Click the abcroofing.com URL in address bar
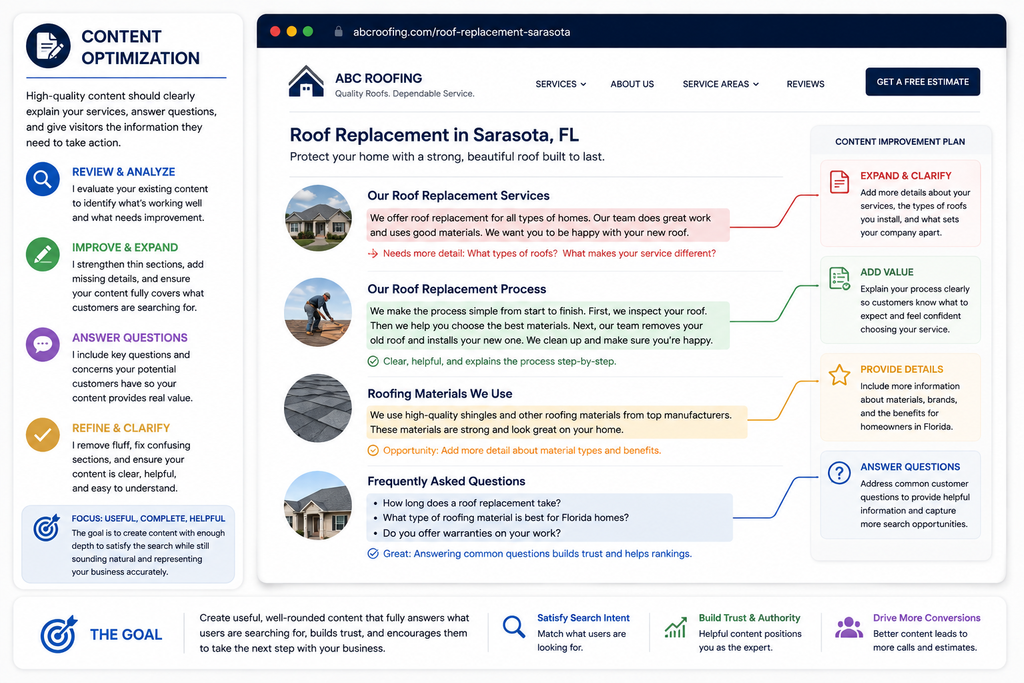Viewport: 1024px width, 683px height. pyautogui.click(x=462, y=32)
